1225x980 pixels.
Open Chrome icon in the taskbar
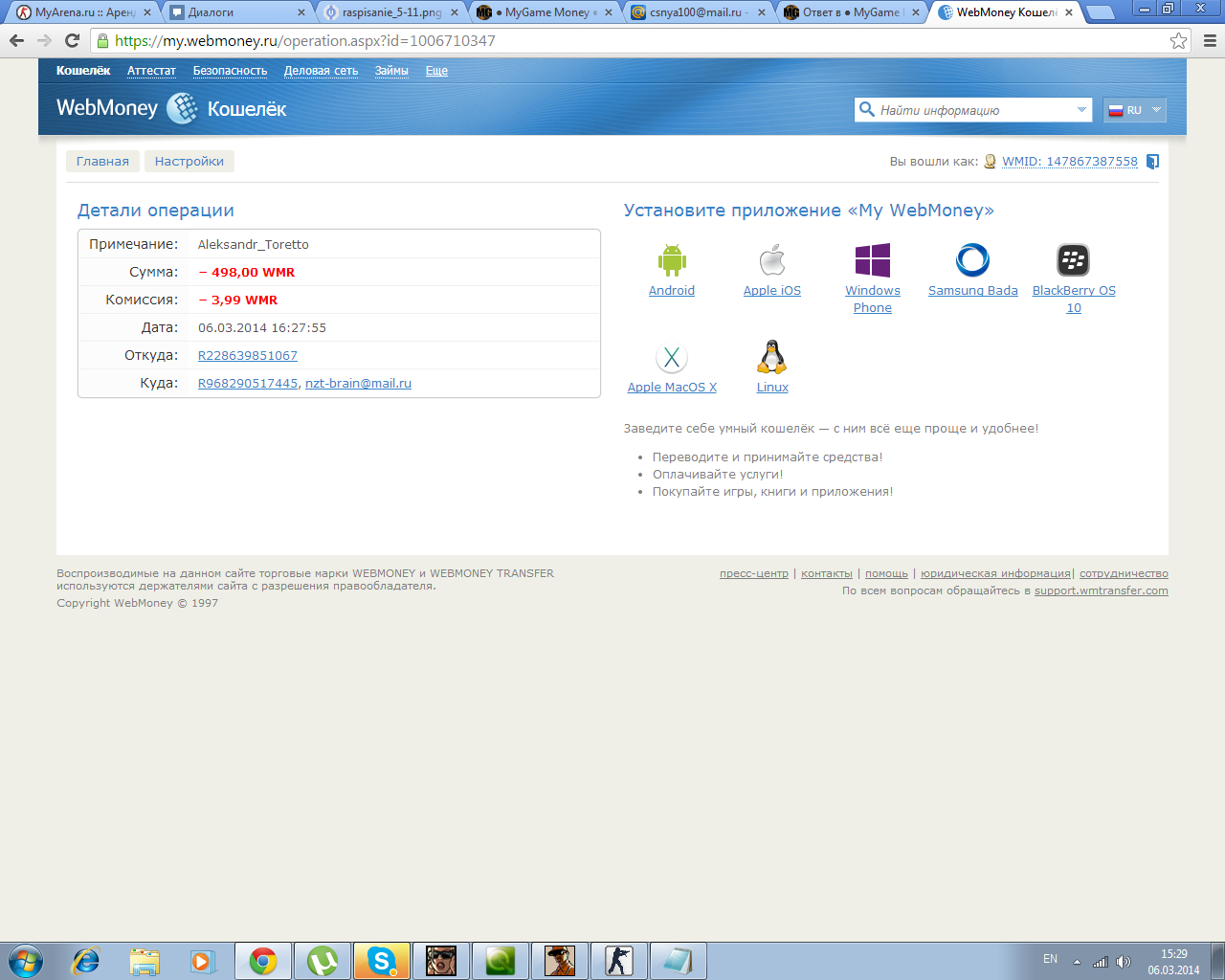(263, 961)
